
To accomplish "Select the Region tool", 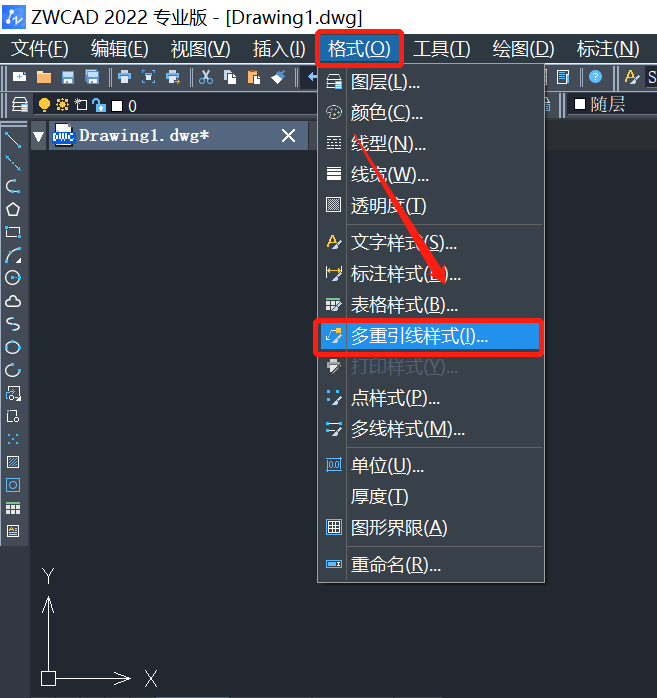I will [13, 485].
